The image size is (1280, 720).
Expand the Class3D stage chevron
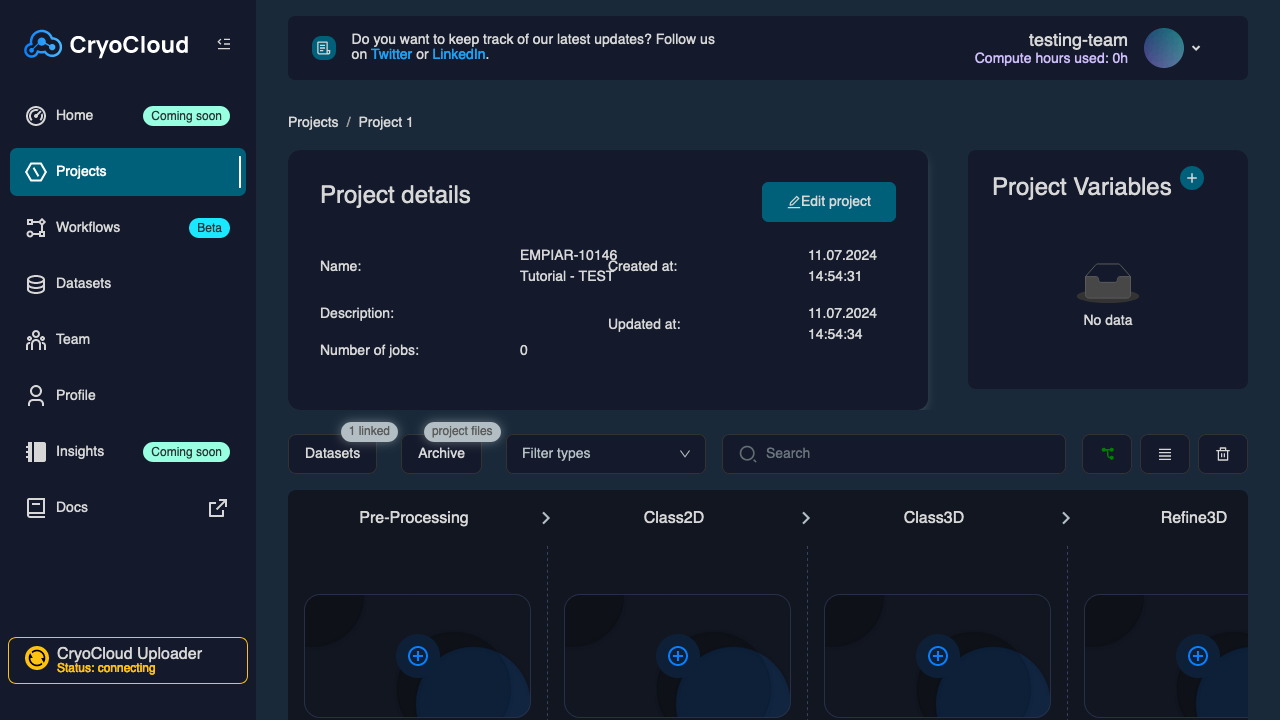click(1066, 518)
